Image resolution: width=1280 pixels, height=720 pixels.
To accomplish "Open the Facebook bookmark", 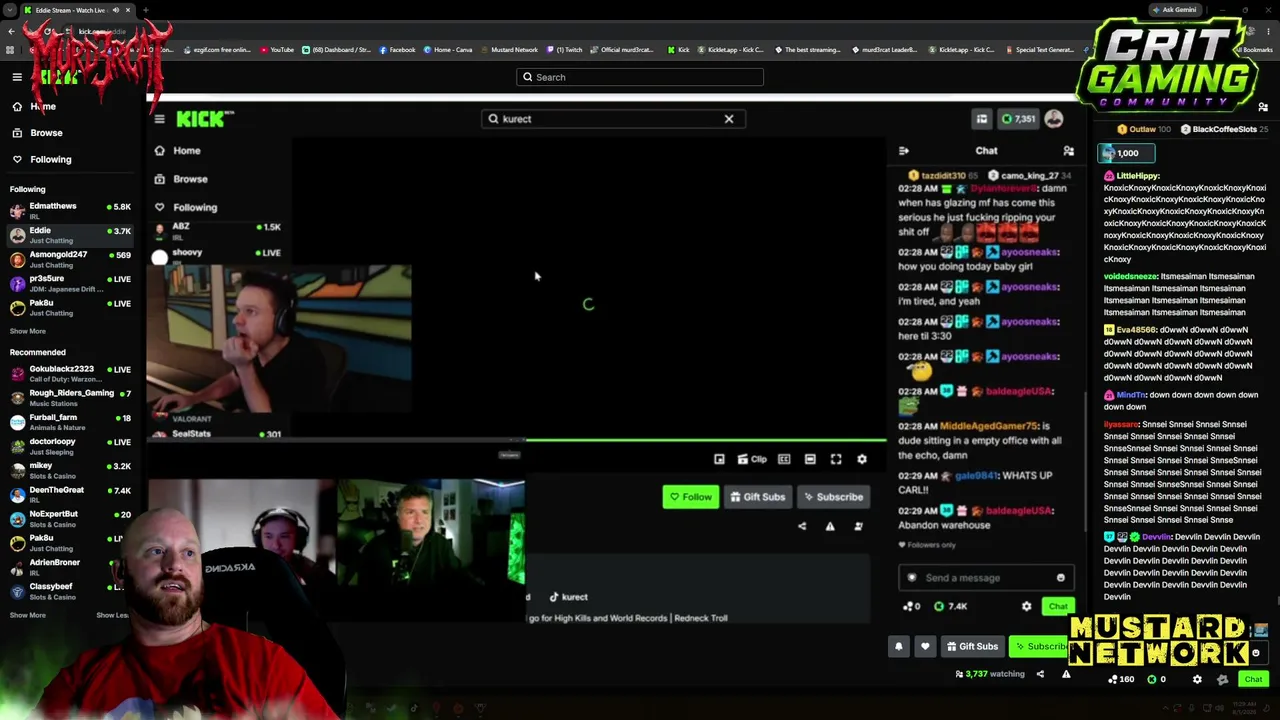I will pyautogui.click(x=397, y=50).
